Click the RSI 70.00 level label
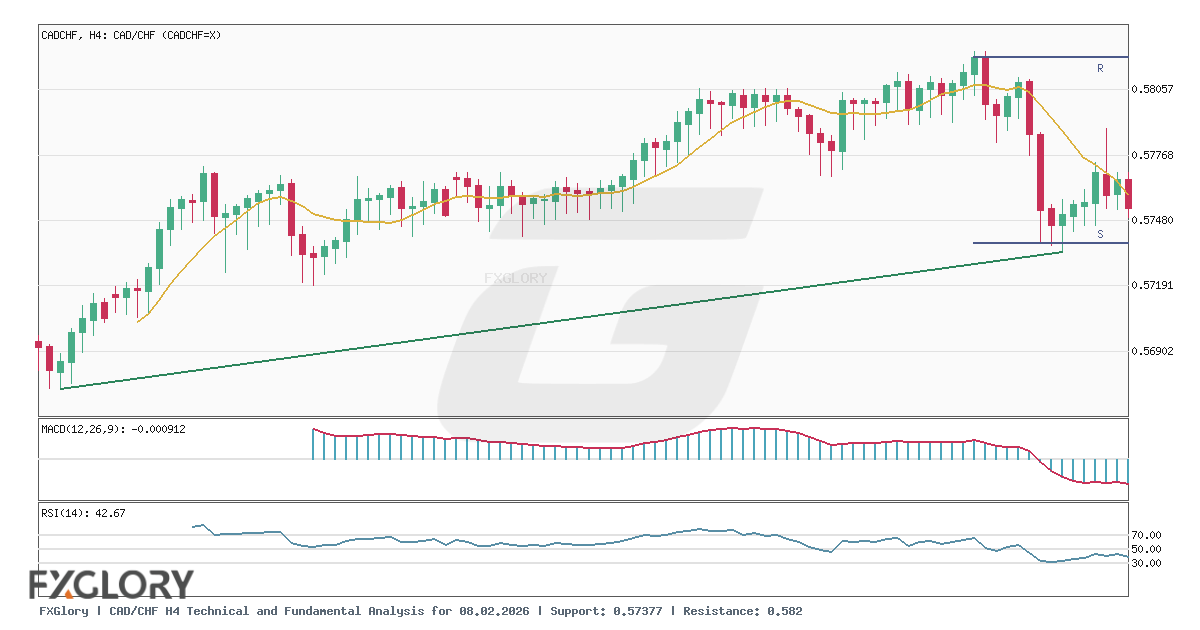 1147,536
